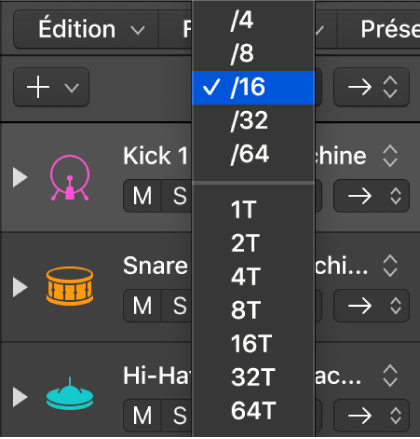The height and width of the screenshot is (439, 420).
Task: Click the arrow direction button in Hi-Hat row
Action: click(371, 416)
